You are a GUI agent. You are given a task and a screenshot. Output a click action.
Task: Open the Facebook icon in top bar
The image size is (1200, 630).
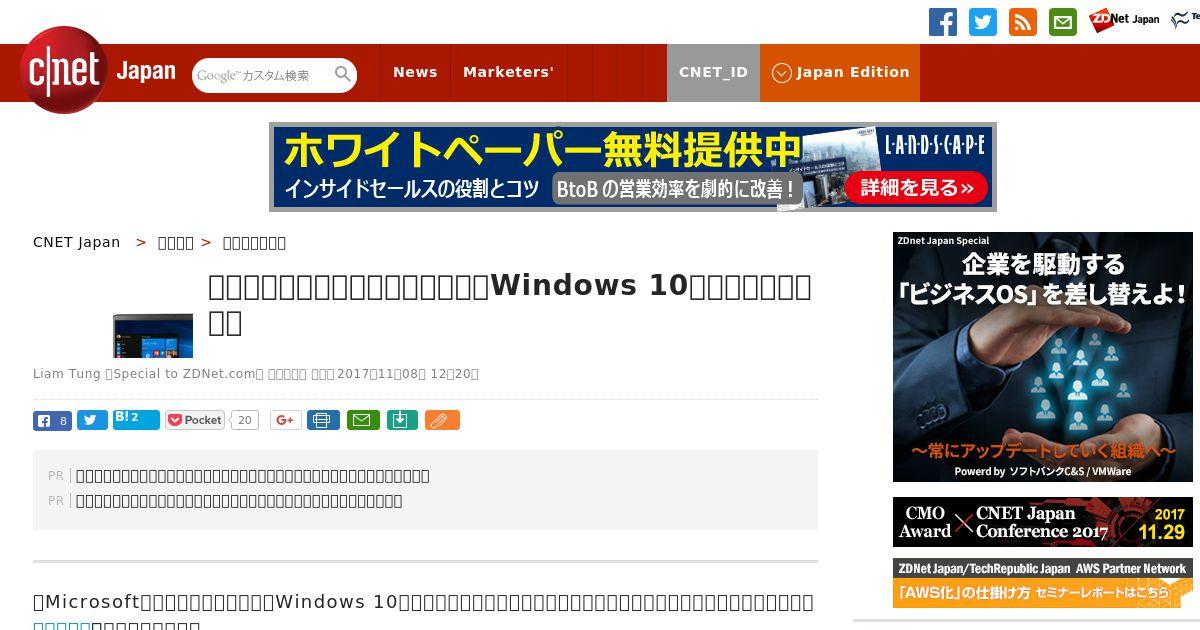click(x=943, y=22)
